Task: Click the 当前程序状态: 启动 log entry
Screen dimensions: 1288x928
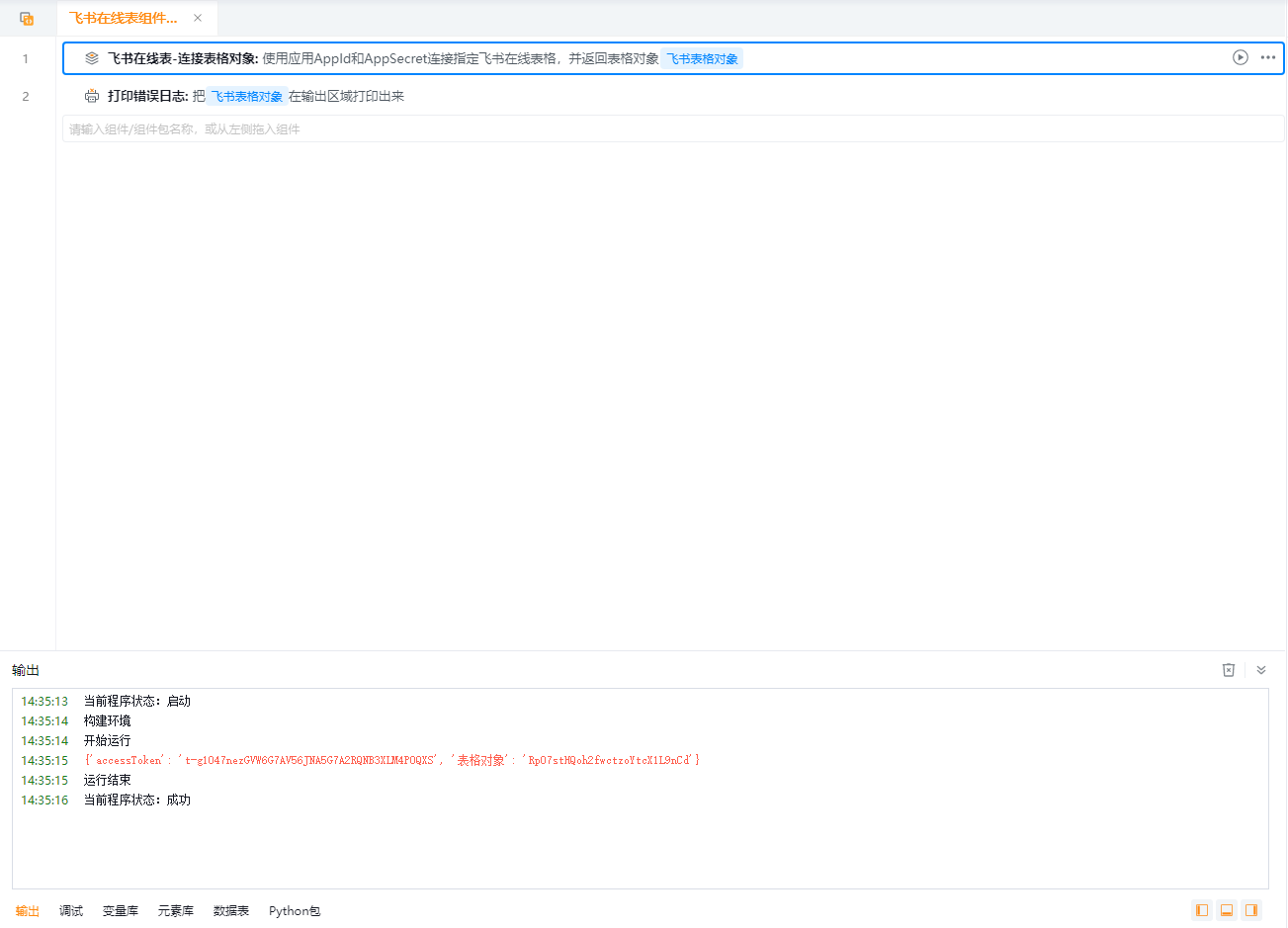Action: tap(137, 701)
